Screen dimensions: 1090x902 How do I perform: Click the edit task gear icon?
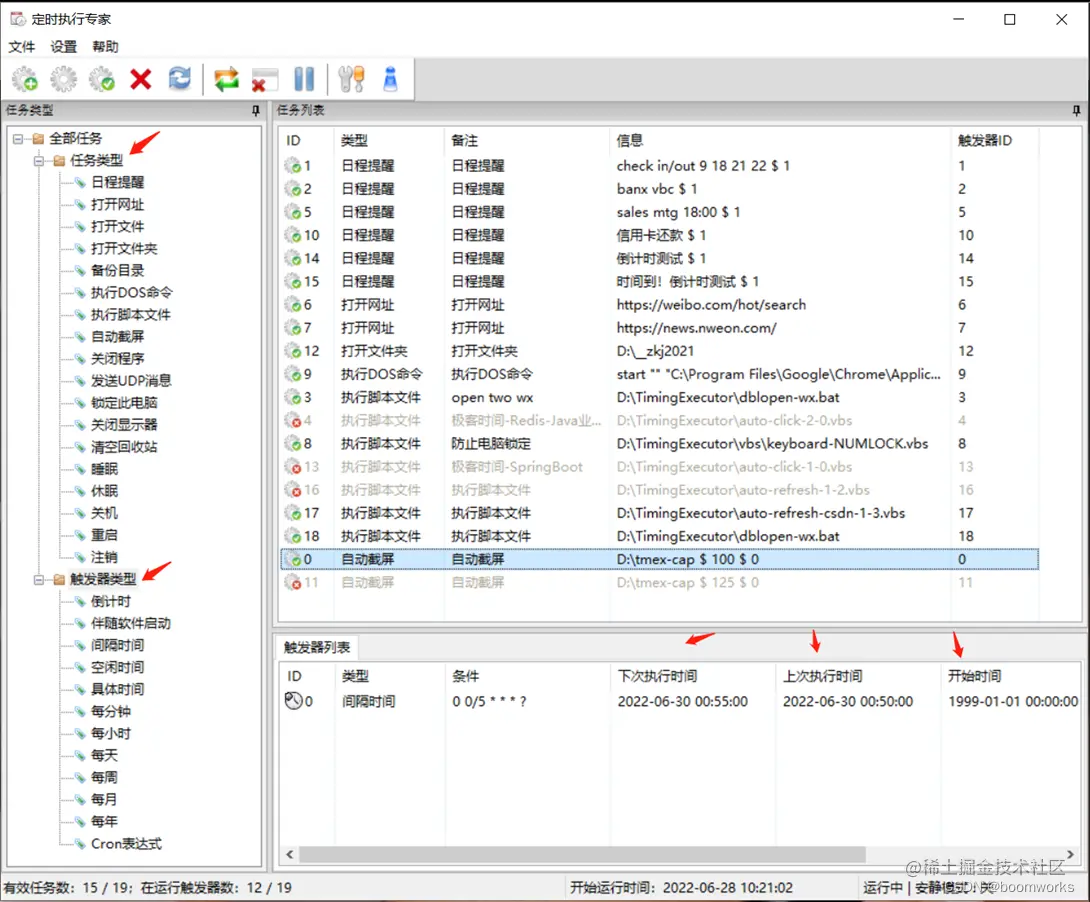[63, 79]
